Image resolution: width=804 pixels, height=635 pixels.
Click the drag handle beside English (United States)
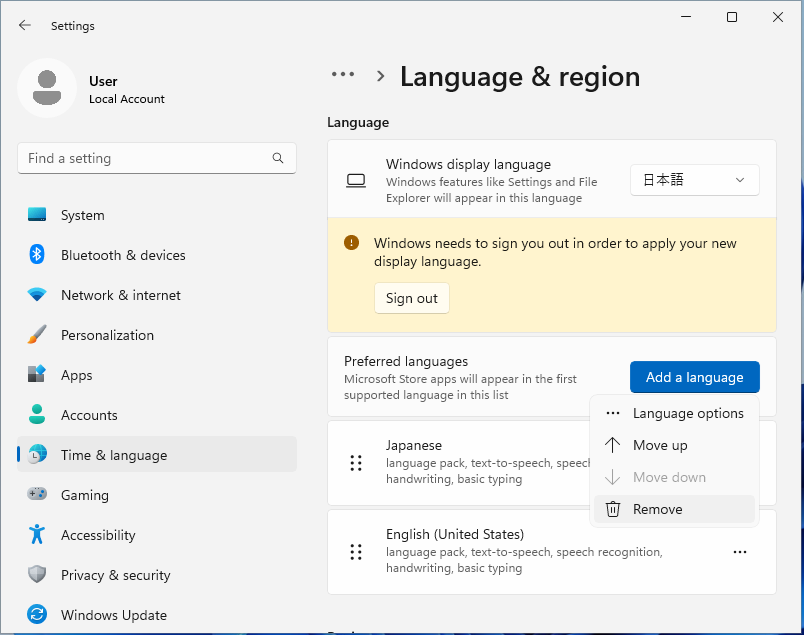[x=356, y=552]
